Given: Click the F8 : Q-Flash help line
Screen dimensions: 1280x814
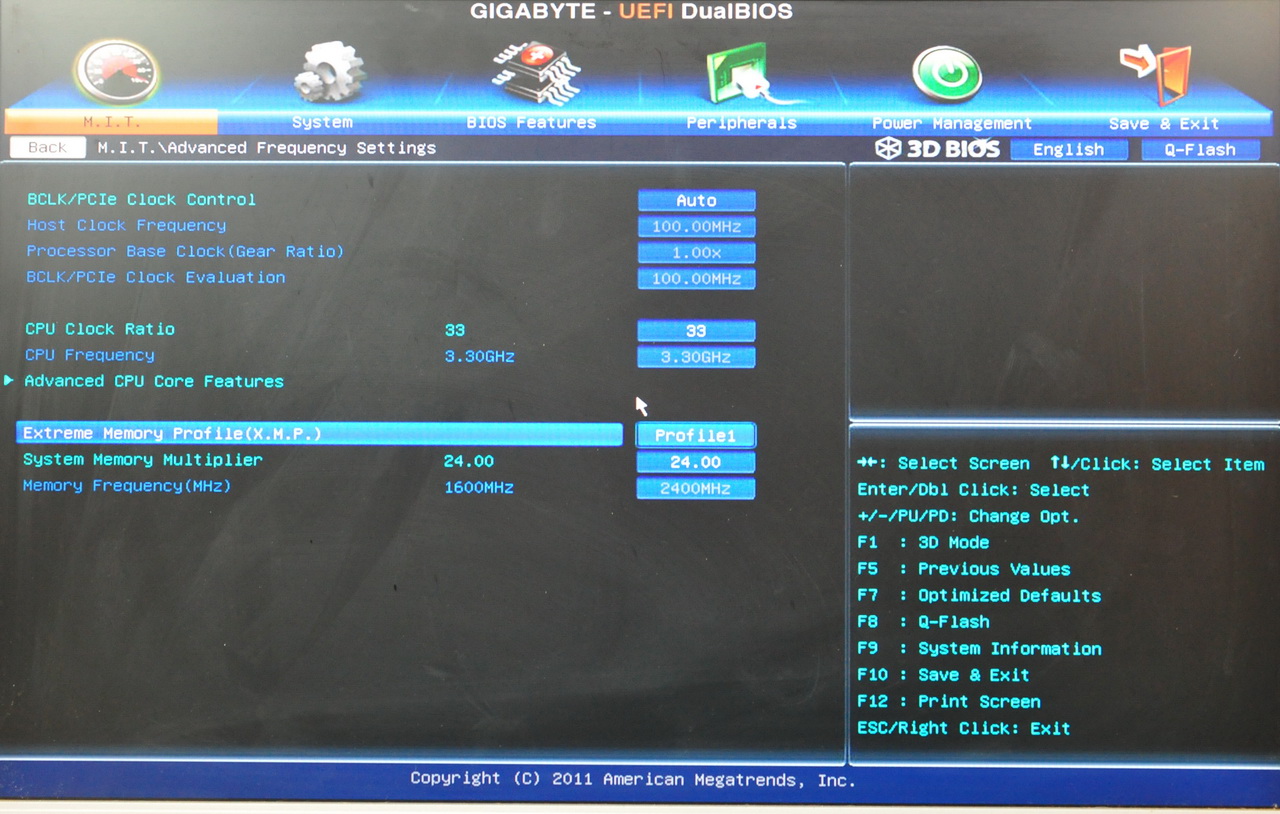Looking at the screenshot, I should pos(923,621).
